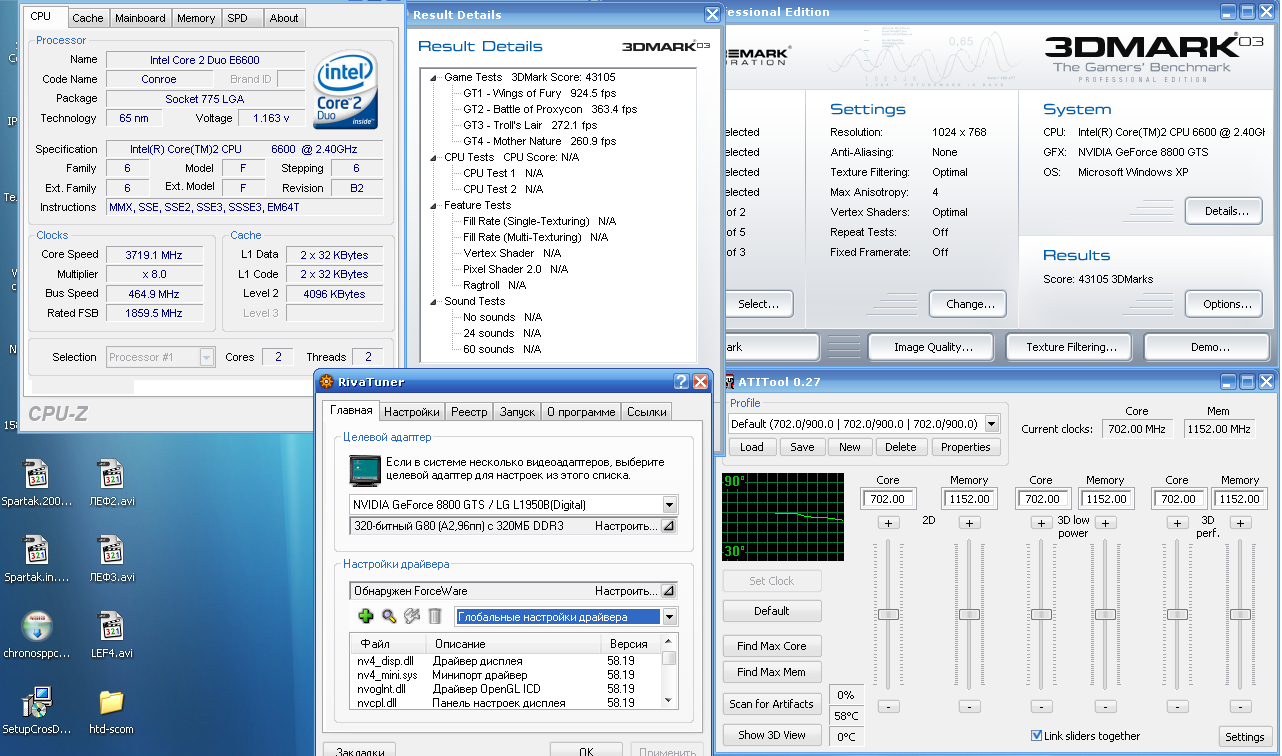Open the htd-scom folder icon
The height and width of the screenshot is (756, 1282).
click(x=111, y=703)
